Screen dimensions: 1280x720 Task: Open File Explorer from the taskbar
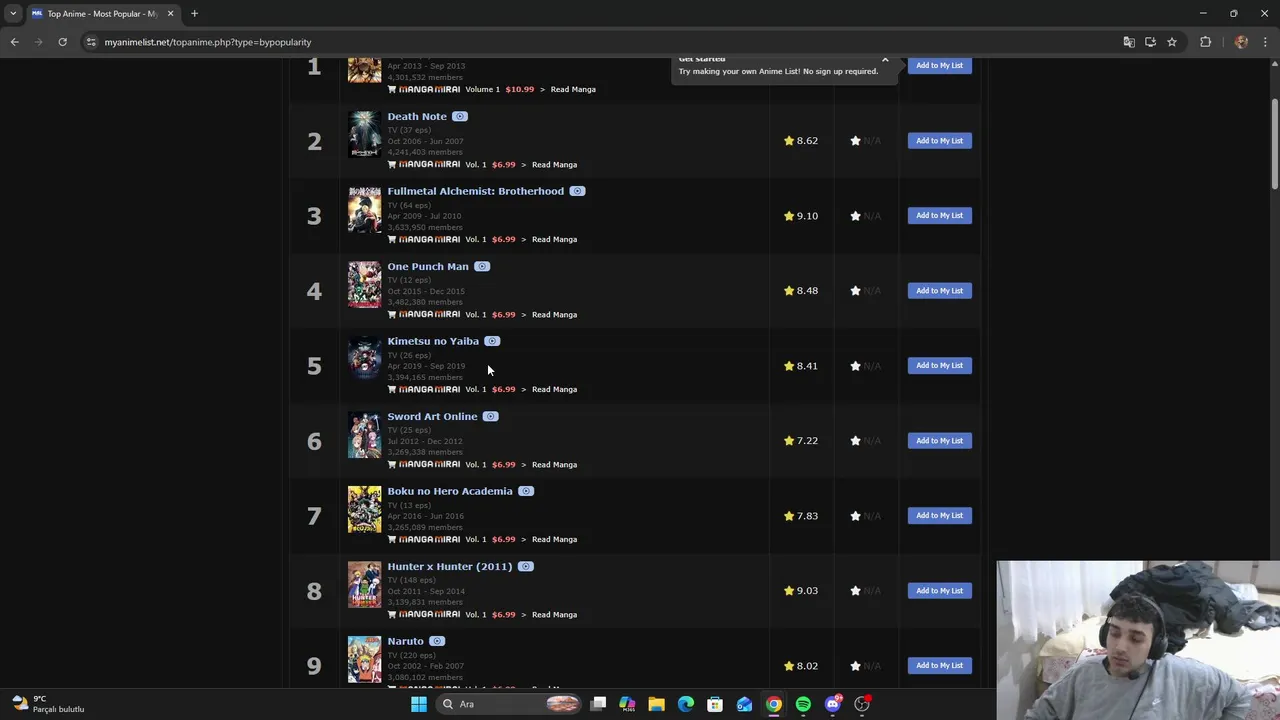click(656, 704)
